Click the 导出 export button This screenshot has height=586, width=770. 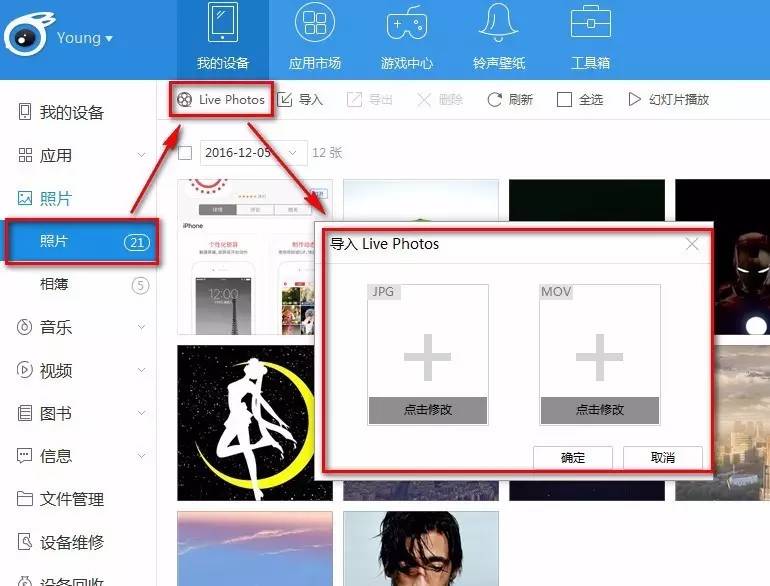[370, 100]
